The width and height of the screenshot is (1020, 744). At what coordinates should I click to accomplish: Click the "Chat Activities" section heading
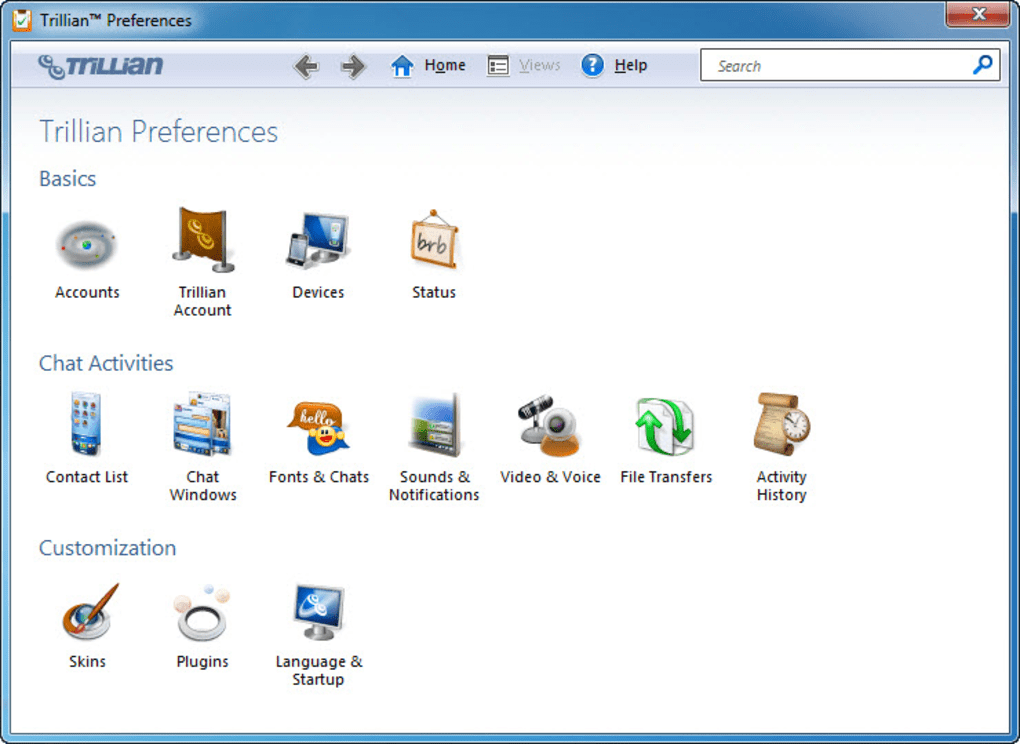click(x=106, y=363)
